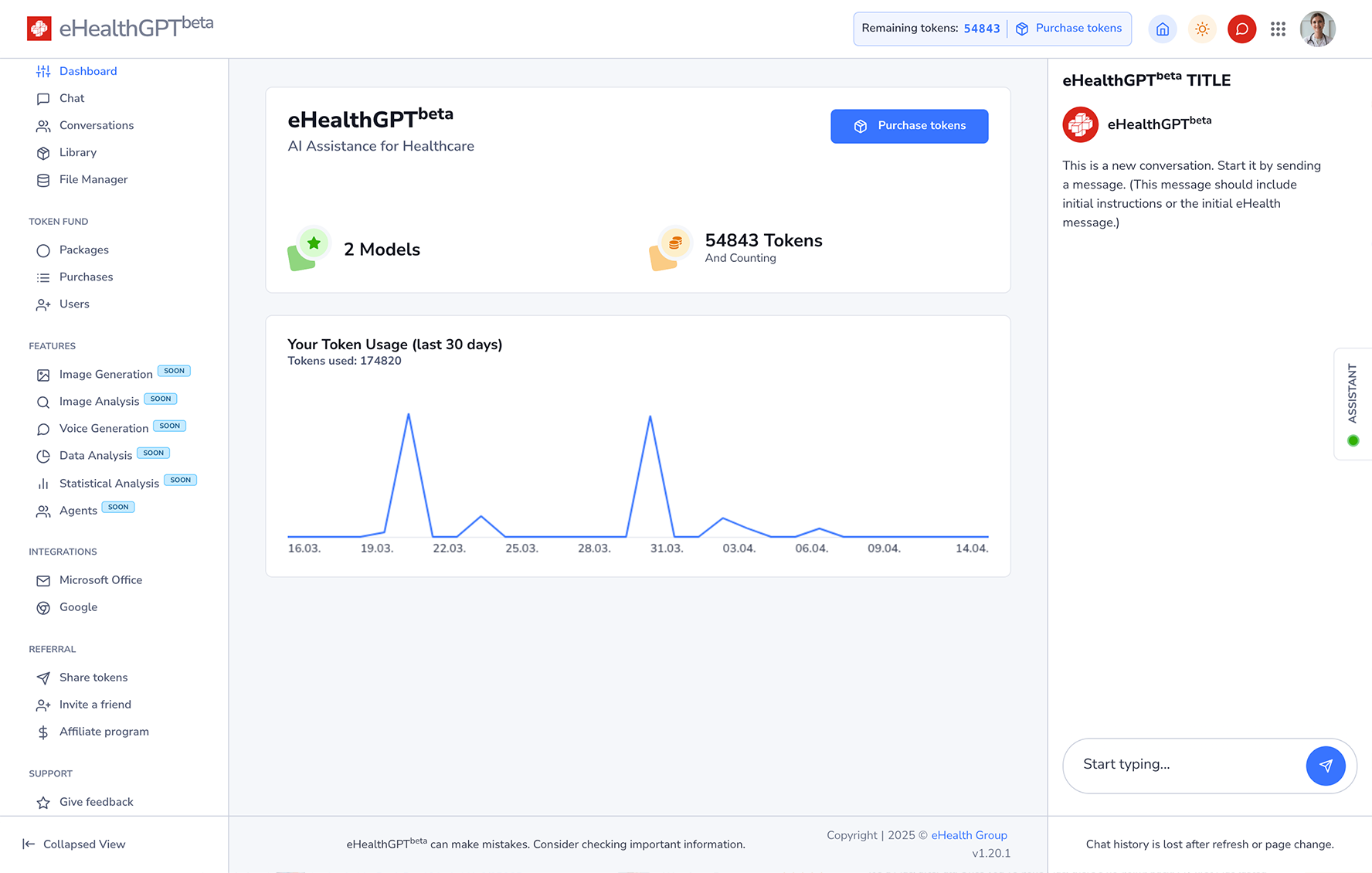
Task: Open the user profile avatar menu
Action: [x=1317, y=29]
